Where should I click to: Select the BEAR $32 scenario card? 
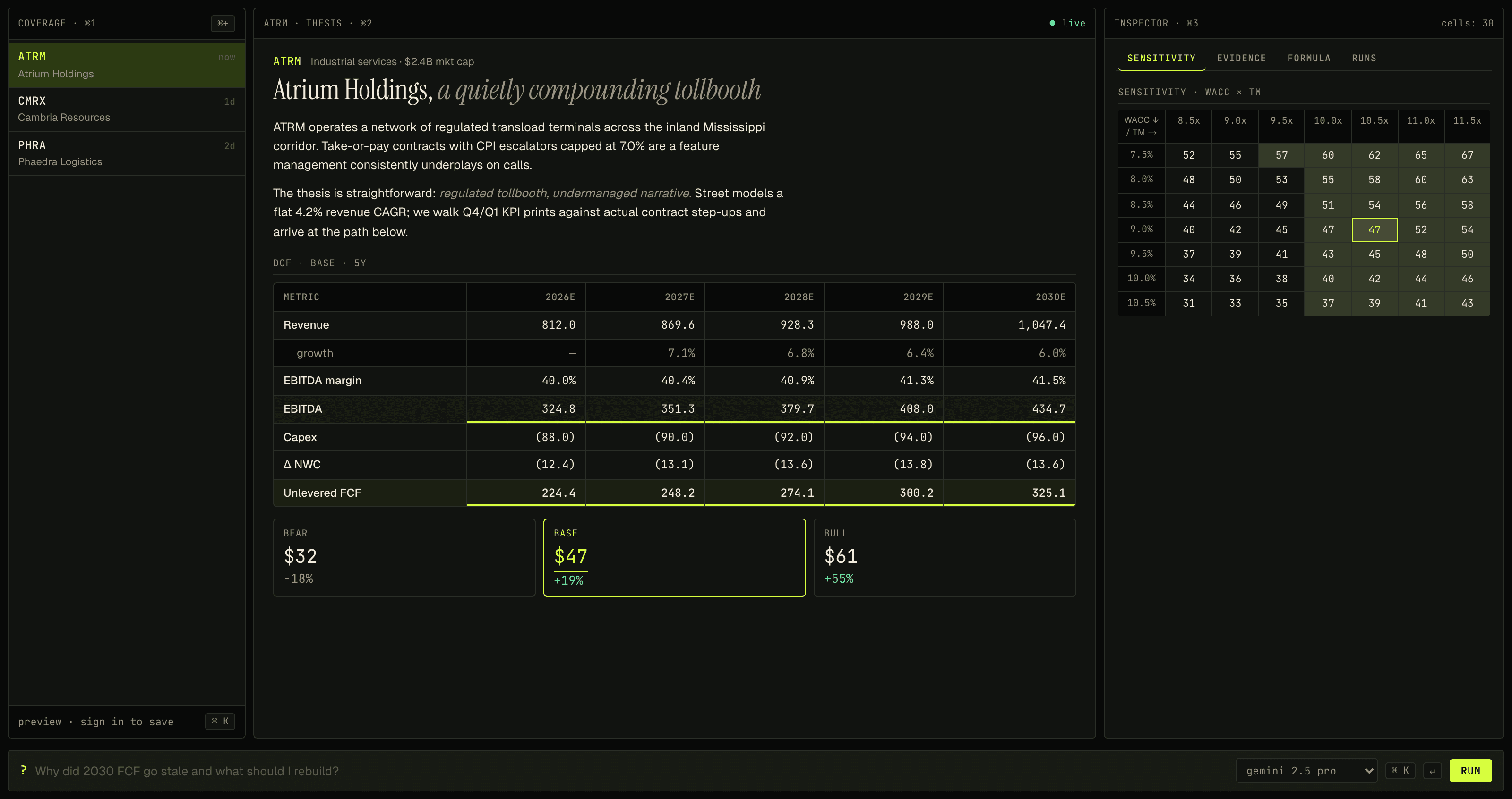click(x=404, y=557)
